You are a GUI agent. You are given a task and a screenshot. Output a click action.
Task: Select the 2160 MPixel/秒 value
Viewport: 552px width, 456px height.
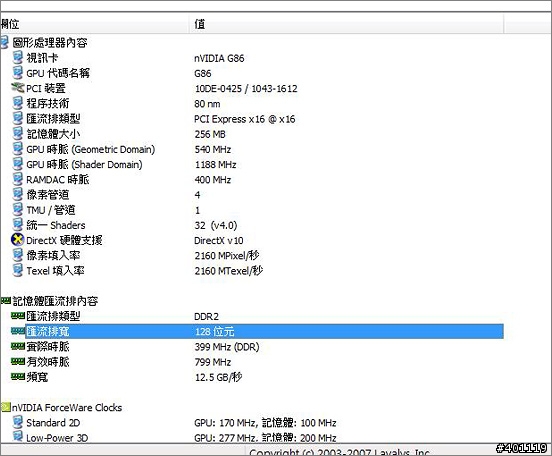click(227, 255)
